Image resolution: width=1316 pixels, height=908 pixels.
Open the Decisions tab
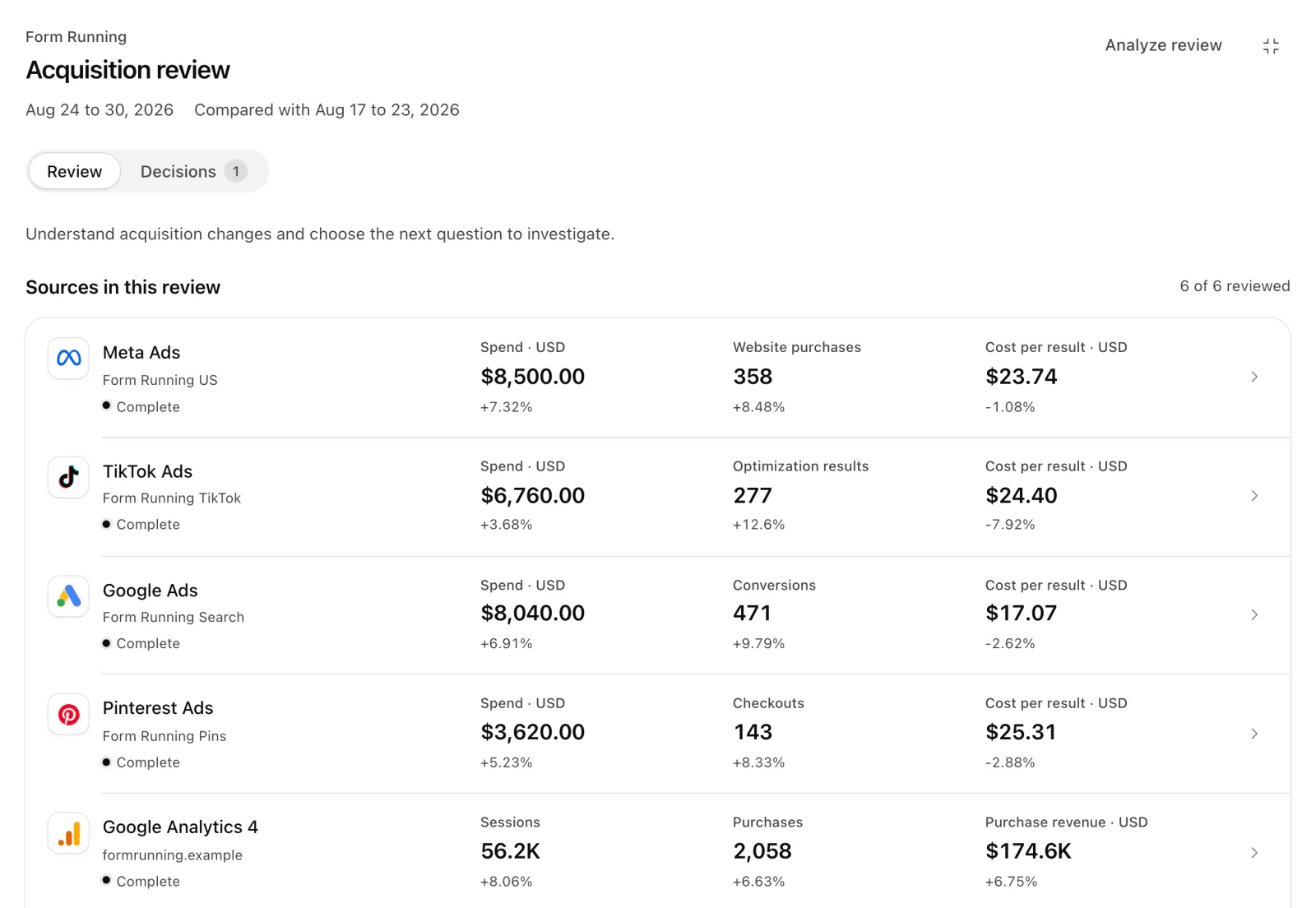pos(192,171)
